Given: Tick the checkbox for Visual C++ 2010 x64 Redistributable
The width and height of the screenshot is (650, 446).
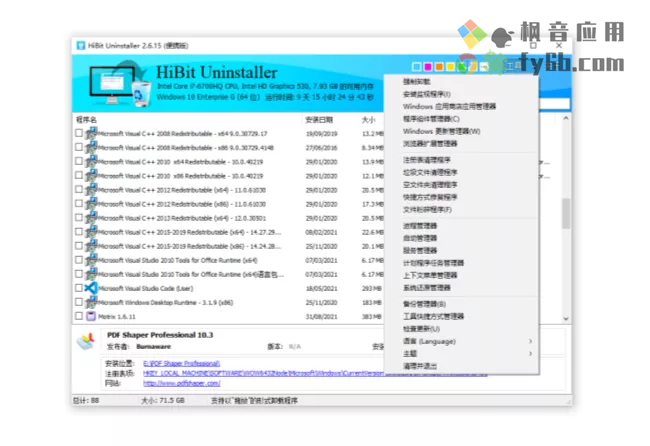Looking at the screenshot, I should pyautogui.click(x=79, y=161).
